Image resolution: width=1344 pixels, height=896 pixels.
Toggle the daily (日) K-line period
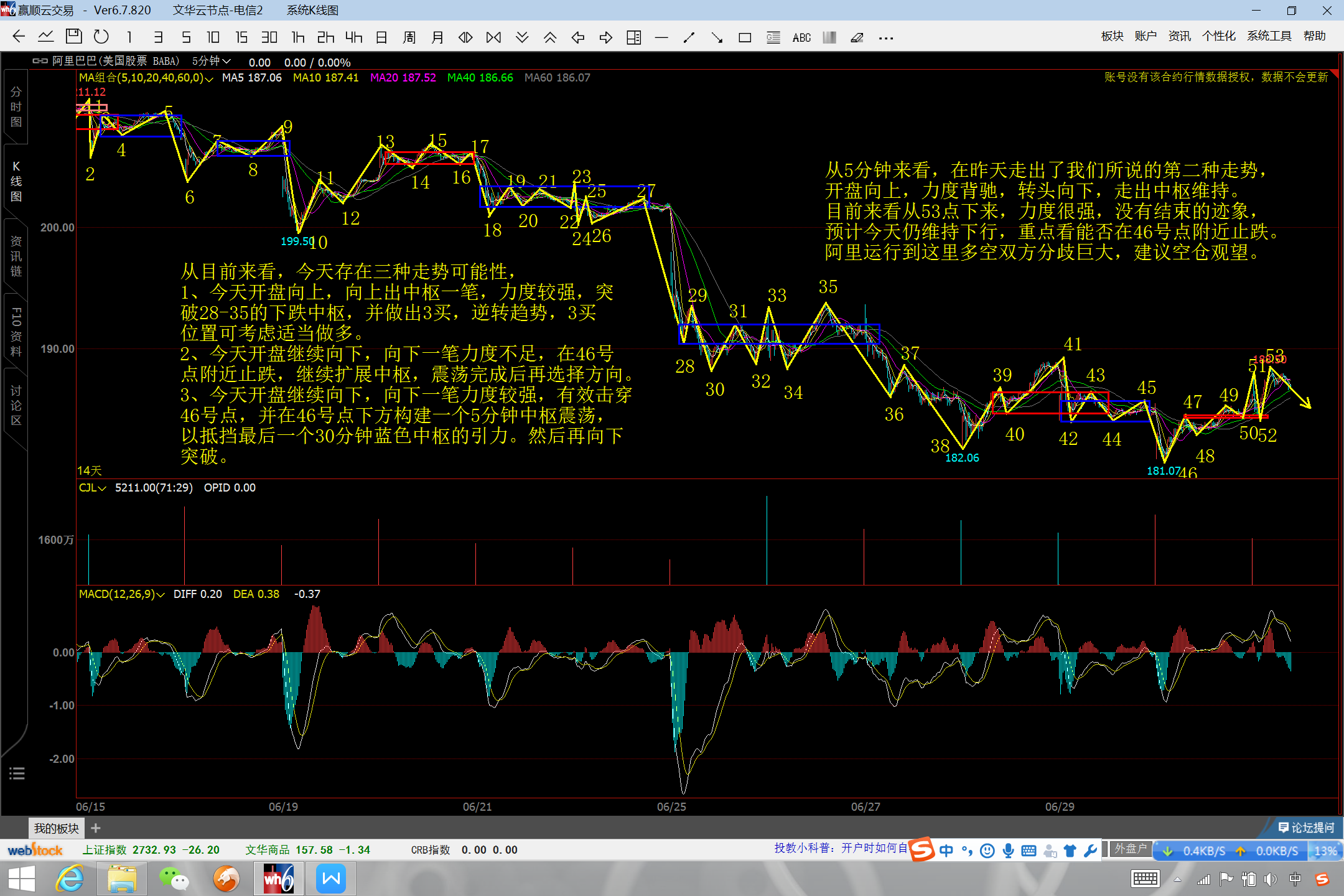(381, 37)
